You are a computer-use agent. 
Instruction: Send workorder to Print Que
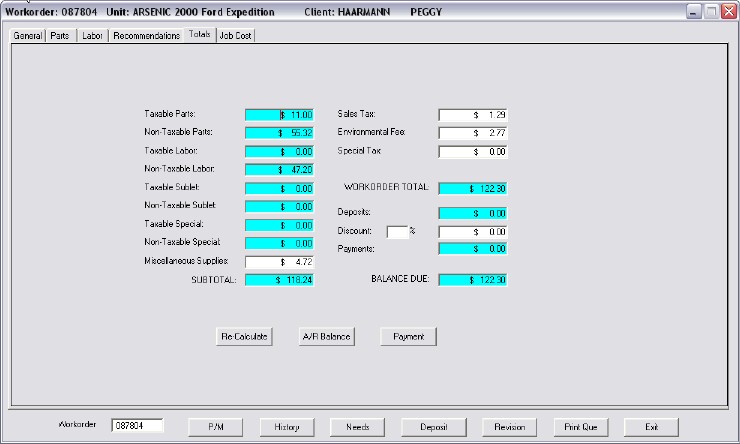click(x=580, y=426)
